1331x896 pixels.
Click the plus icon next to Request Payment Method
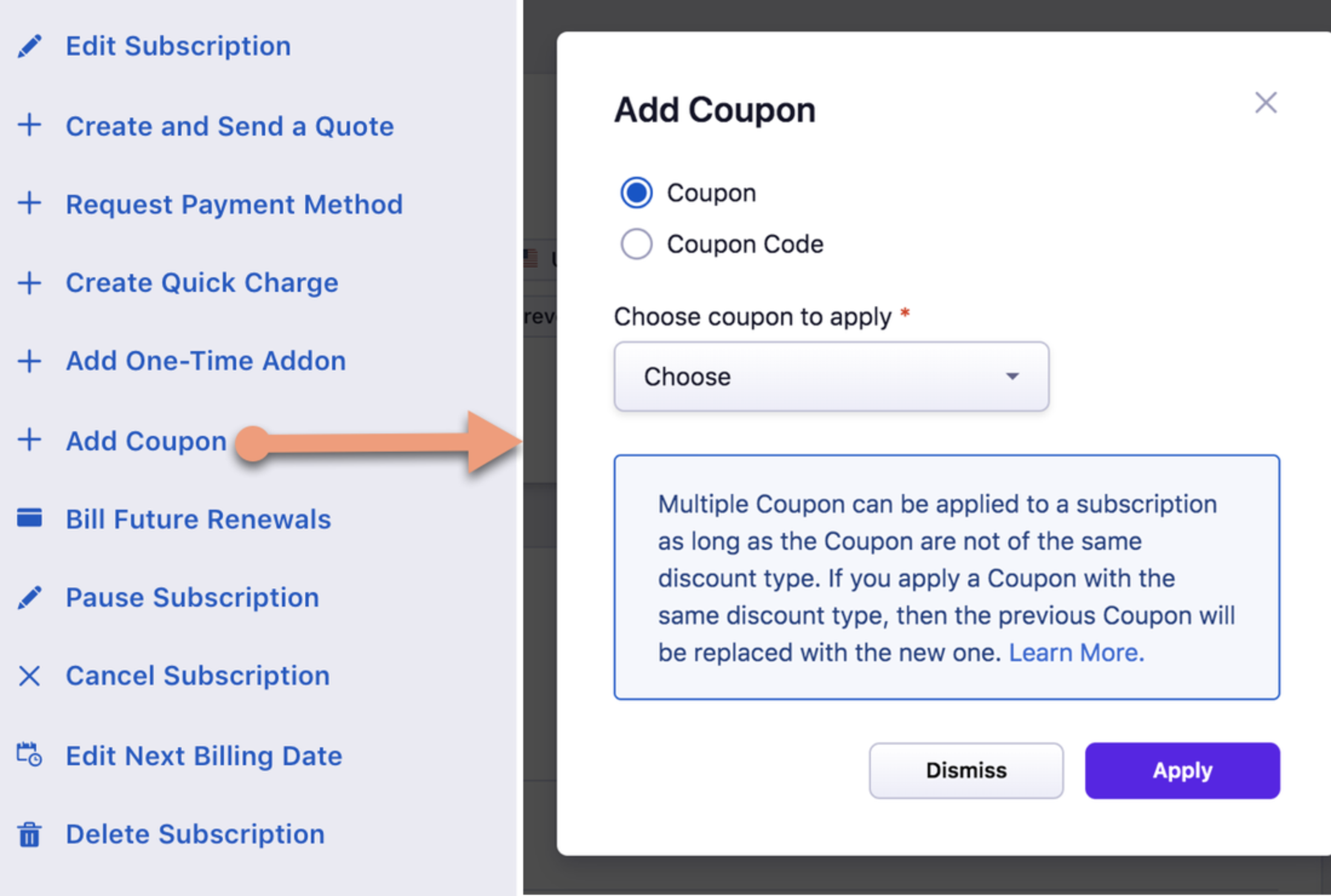30,203
